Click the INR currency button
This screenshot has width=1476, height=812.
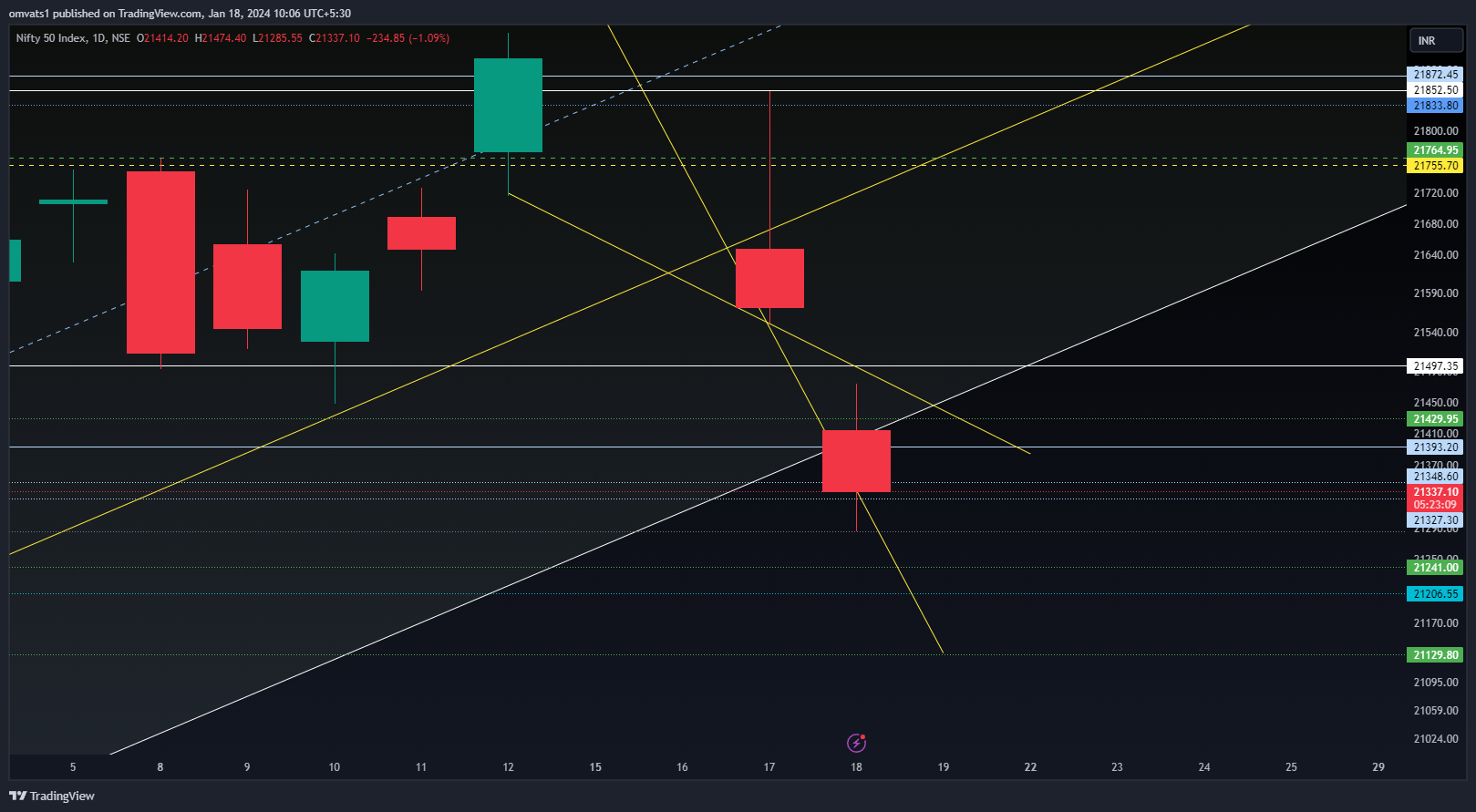pos(1436,41)
